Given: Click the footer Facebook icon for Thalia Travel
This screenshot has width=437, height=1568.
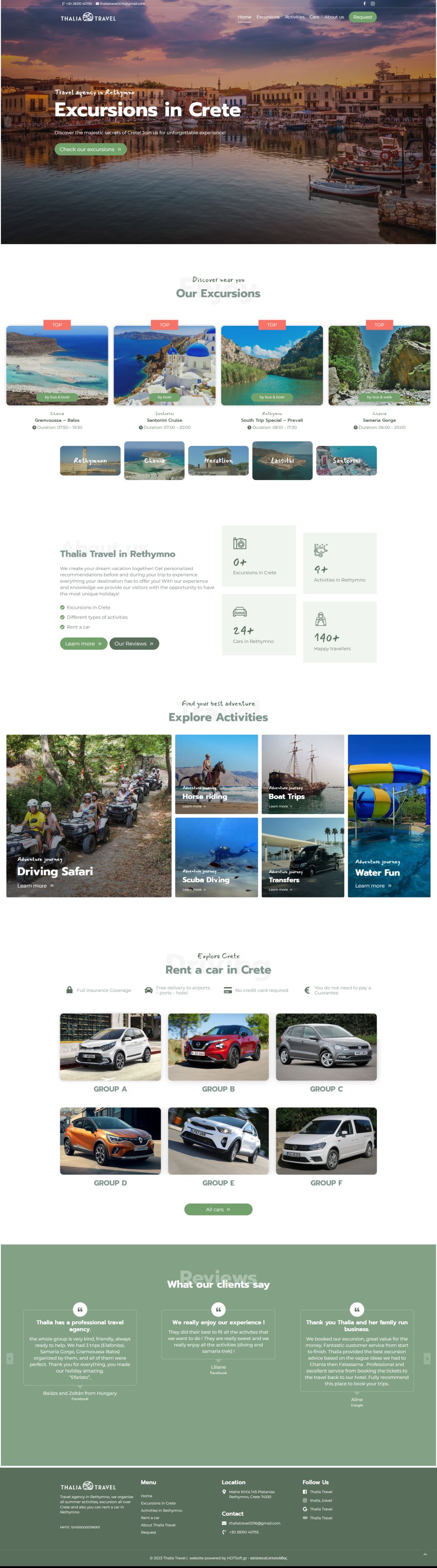Looking at the screenshot, I should click(x=305, y=1491).
